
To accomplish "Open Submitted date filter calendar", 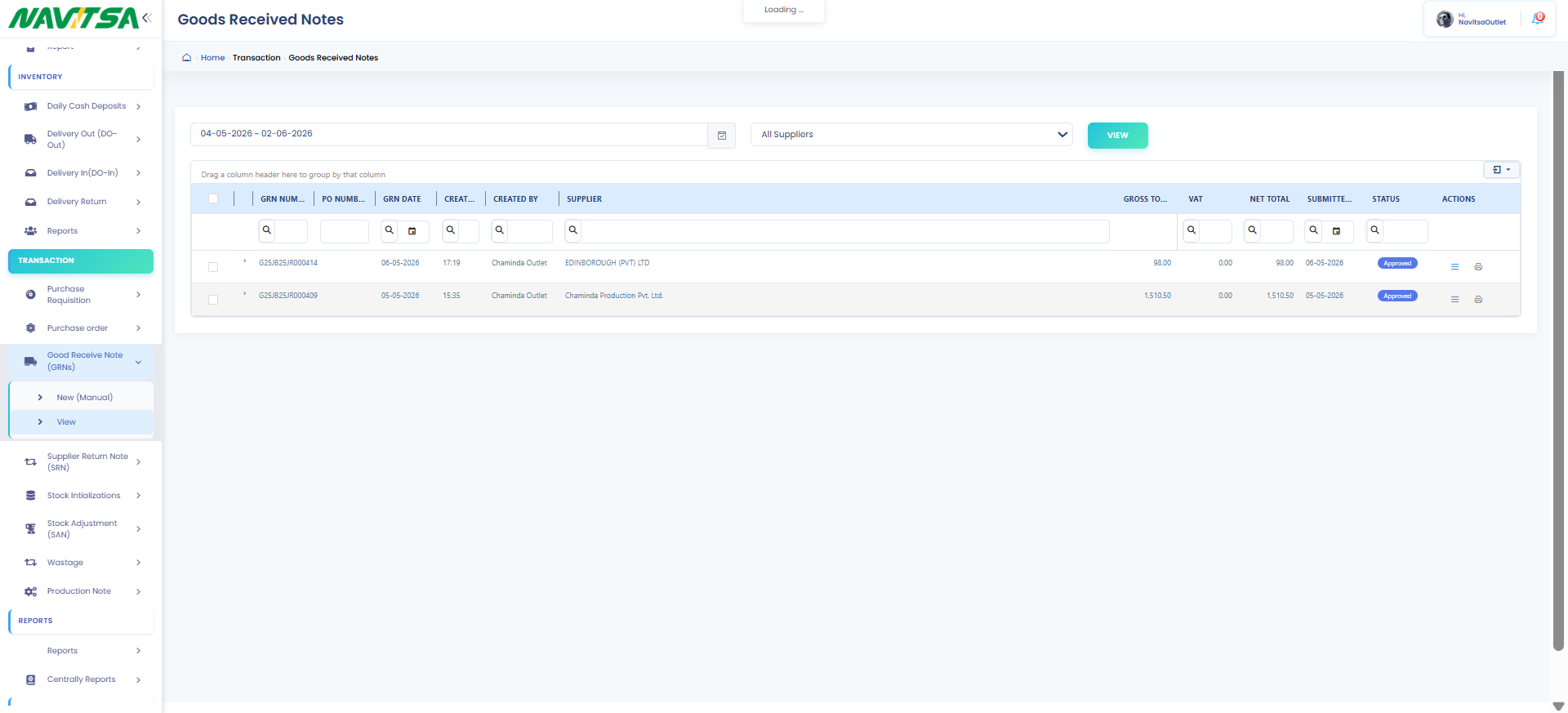I will tap(1336, 231).
